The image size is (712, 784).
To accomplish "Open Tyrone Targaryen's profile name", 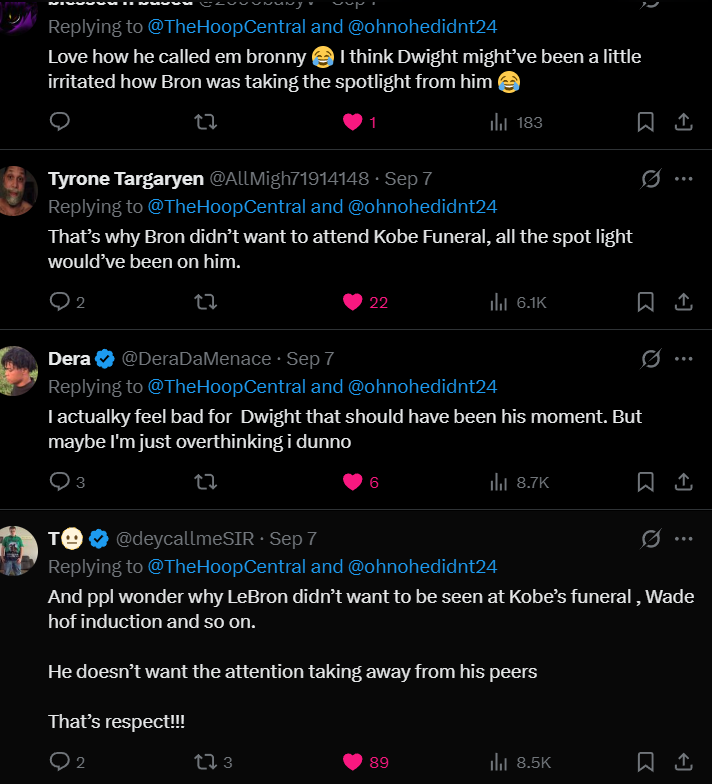I will 125,178.
